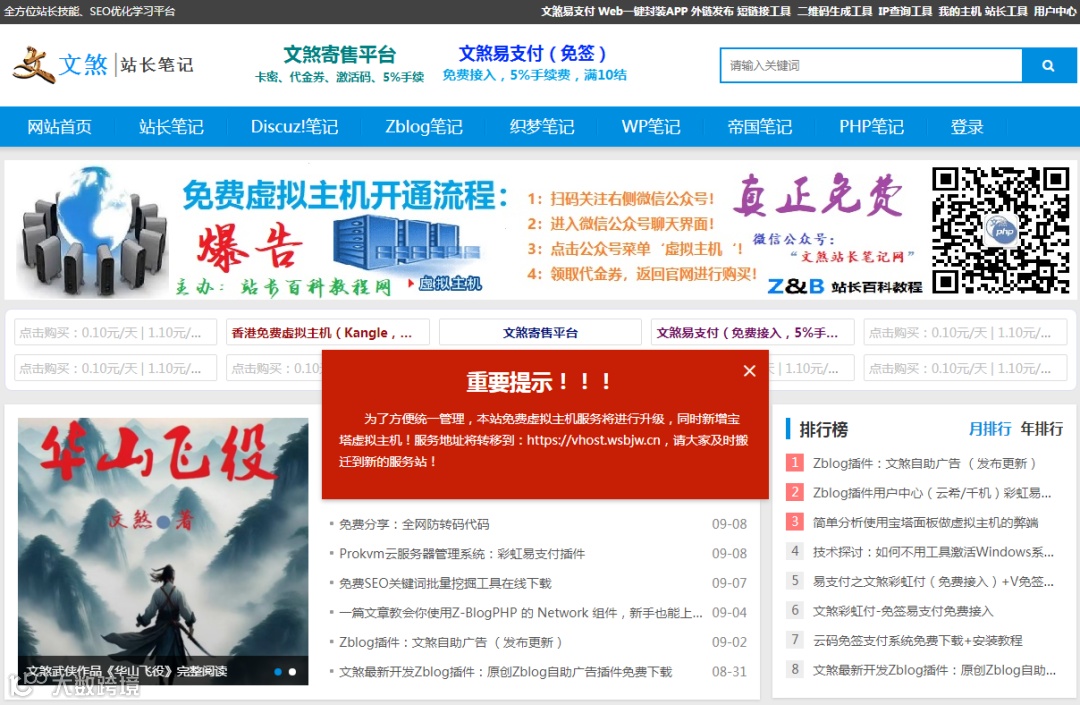
Task: Open 我的主机 in the top bar
Action: (x=959, y=11)
